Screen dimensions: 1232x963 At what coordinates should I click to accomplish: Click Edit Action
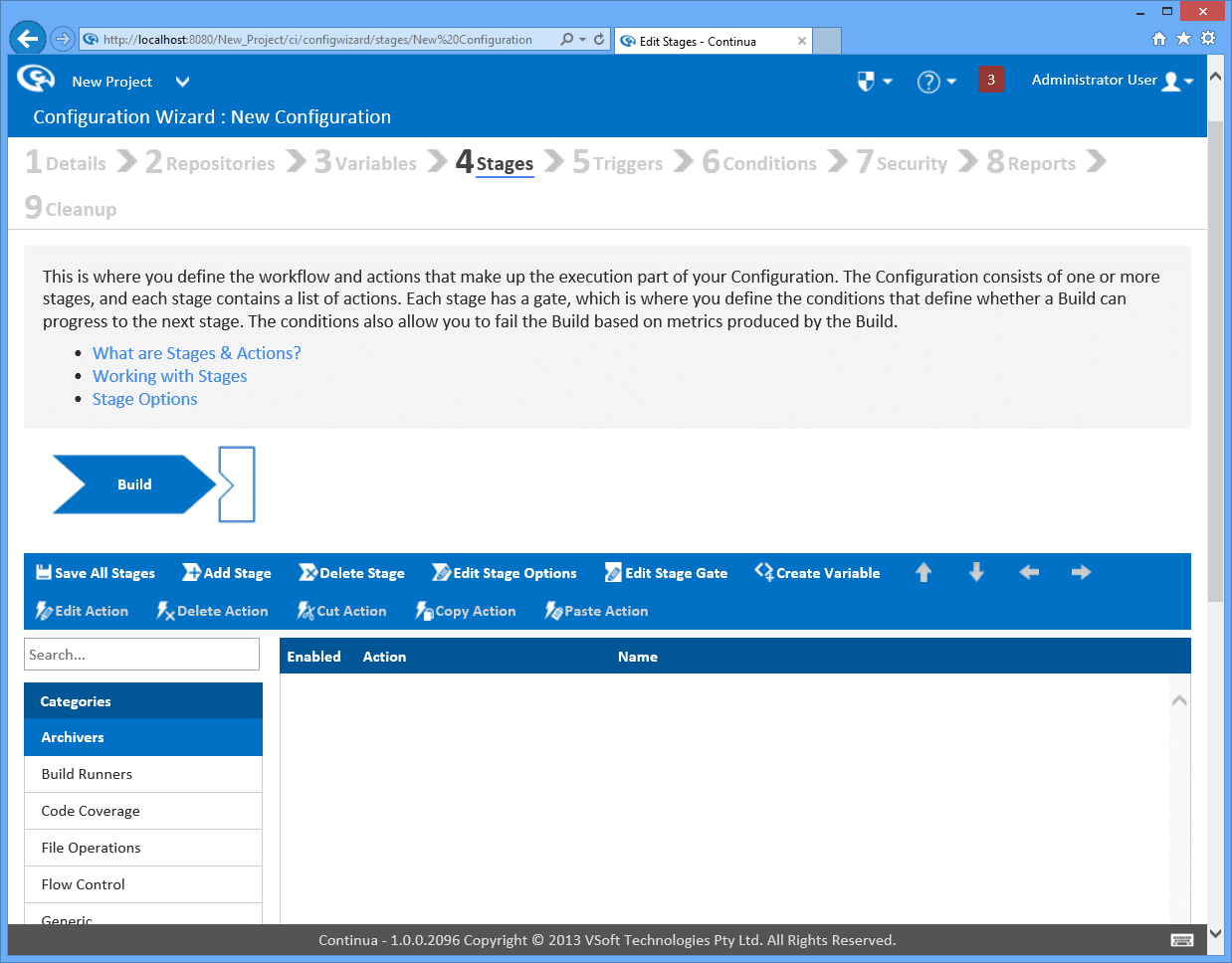[82, 611]
